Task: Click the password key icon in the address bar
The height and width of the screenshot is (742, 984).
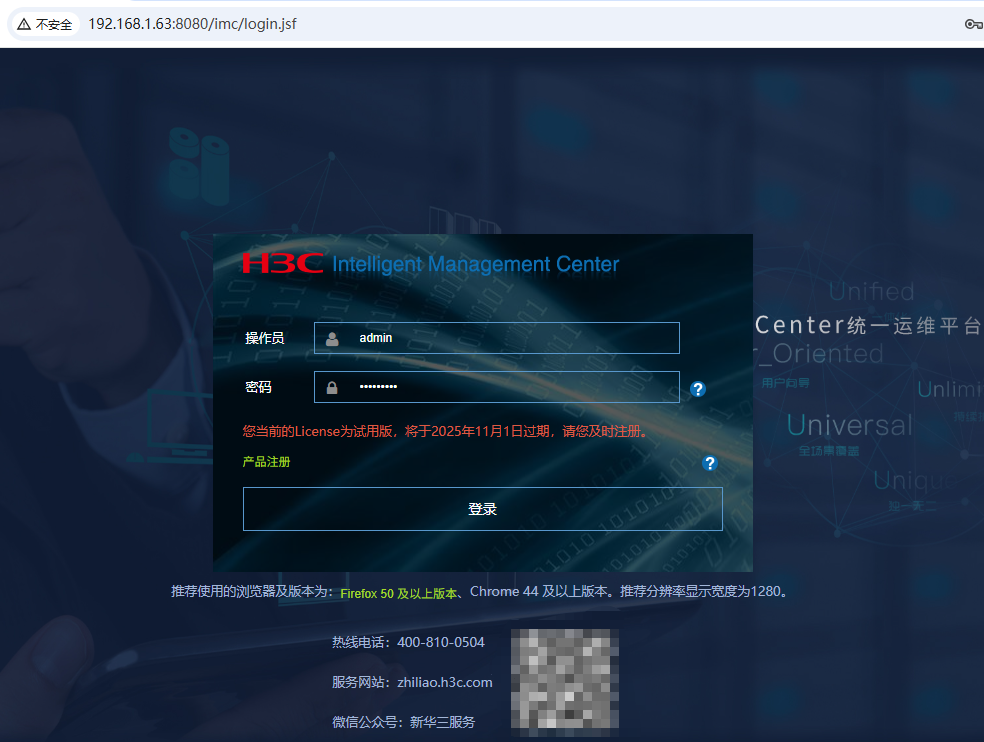Action: [973, 23]
